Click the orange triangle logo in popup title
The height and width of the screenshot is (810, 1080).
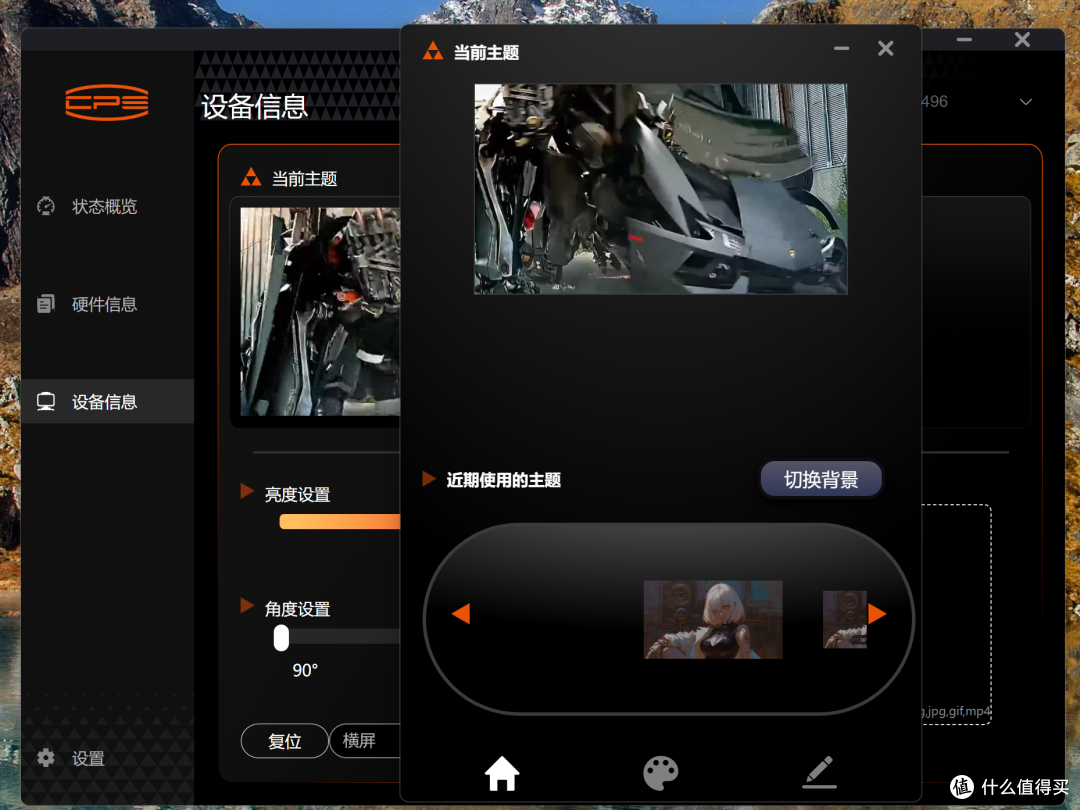433,51
